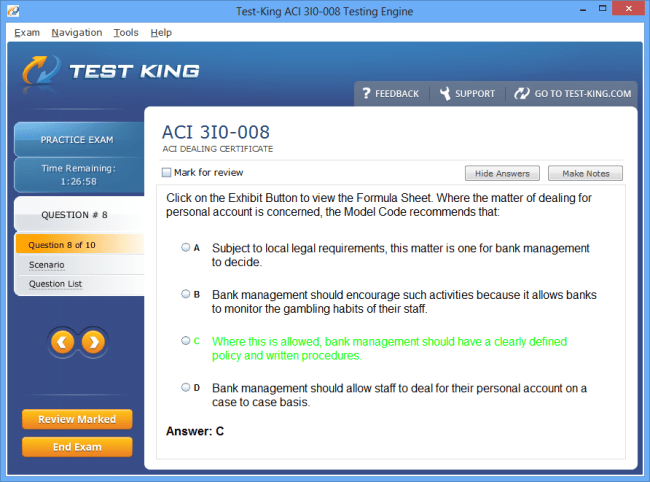Viewport: 650px width, 482px height.
Task: Open the Help menu
Action: point(161,32)
